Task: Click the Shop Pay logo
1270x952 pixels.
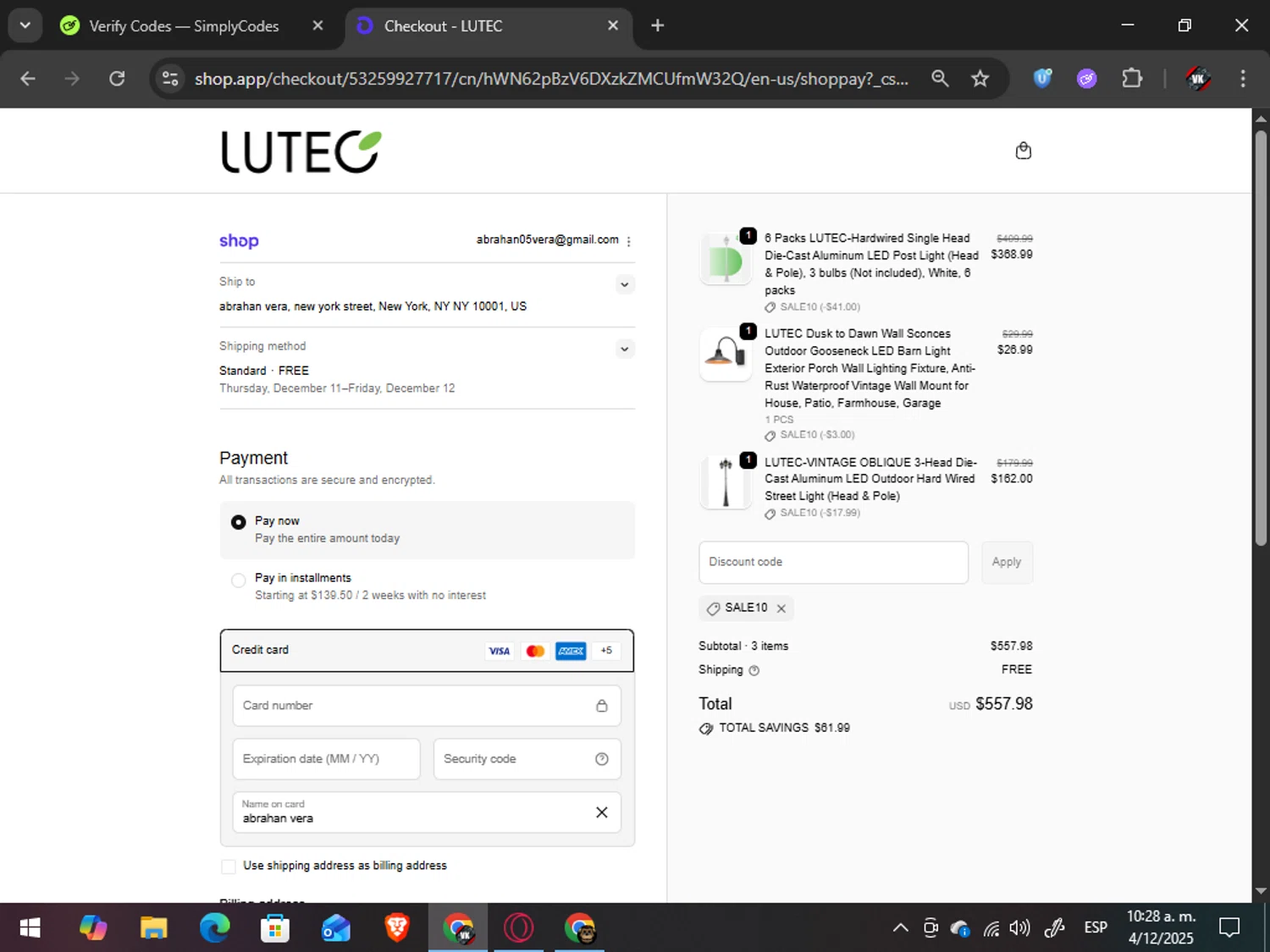Action: pyautogui.click(x=239, y=241)
